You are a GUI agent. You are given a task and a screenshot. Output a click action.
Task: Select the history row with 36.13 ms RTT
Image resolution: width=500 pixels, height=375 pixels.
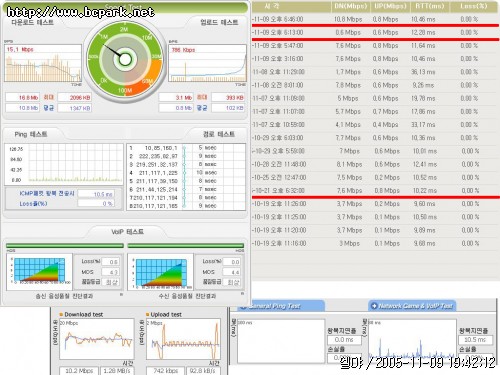(x=376, y=72)
